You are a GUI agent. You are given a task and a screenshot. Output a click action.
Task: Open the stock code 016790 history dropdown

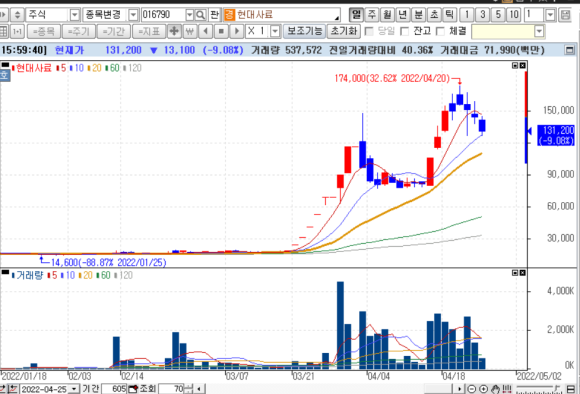click(x=190, y=15)
